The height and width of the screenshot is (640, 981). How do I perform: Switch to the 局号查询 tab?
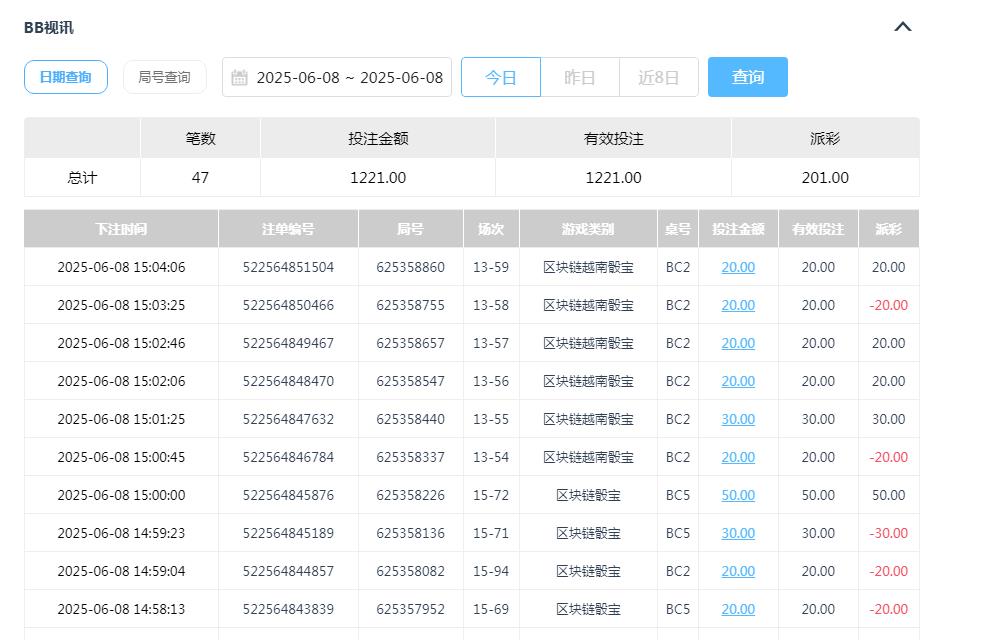click(164, 77)
